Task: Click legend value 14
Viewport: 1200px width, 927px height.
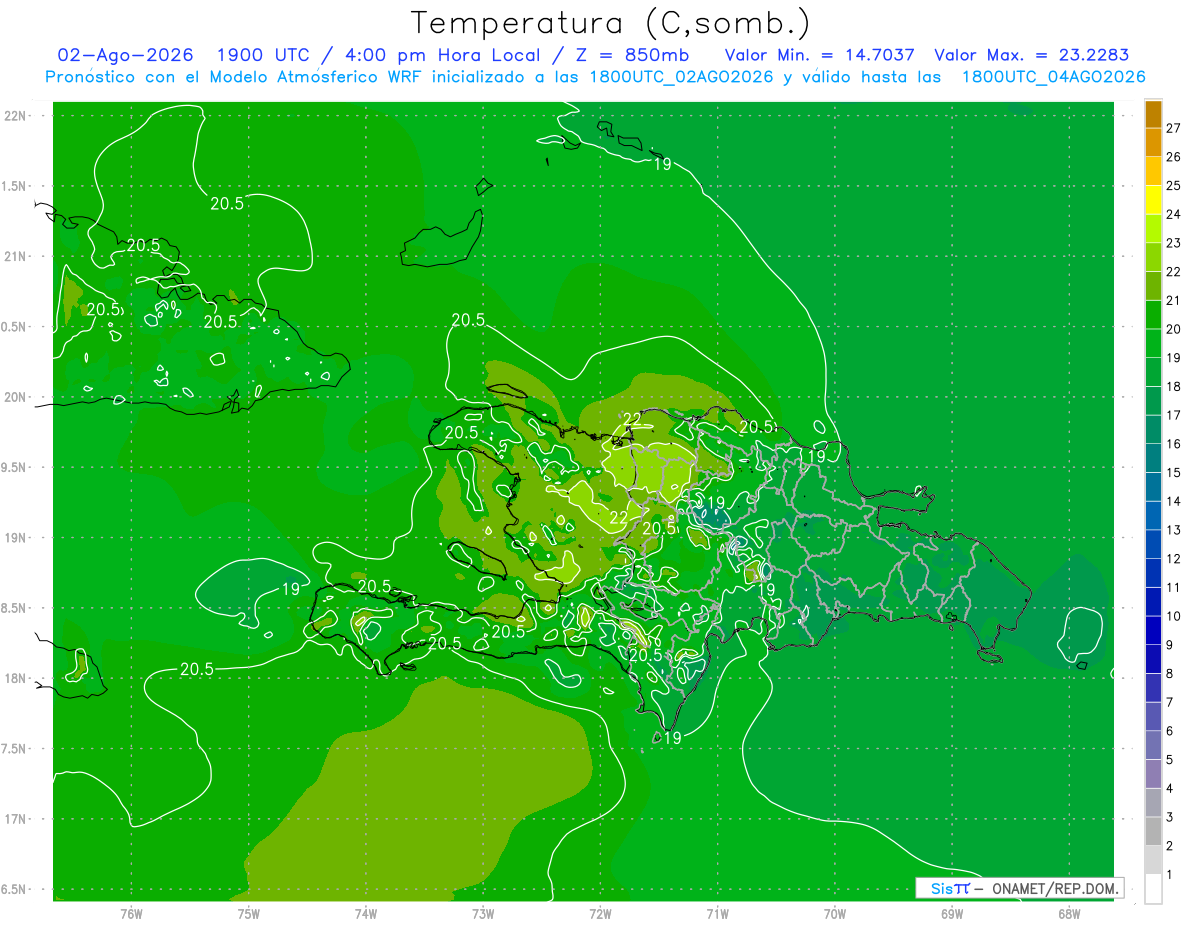Action: [x=1173, y=501]
